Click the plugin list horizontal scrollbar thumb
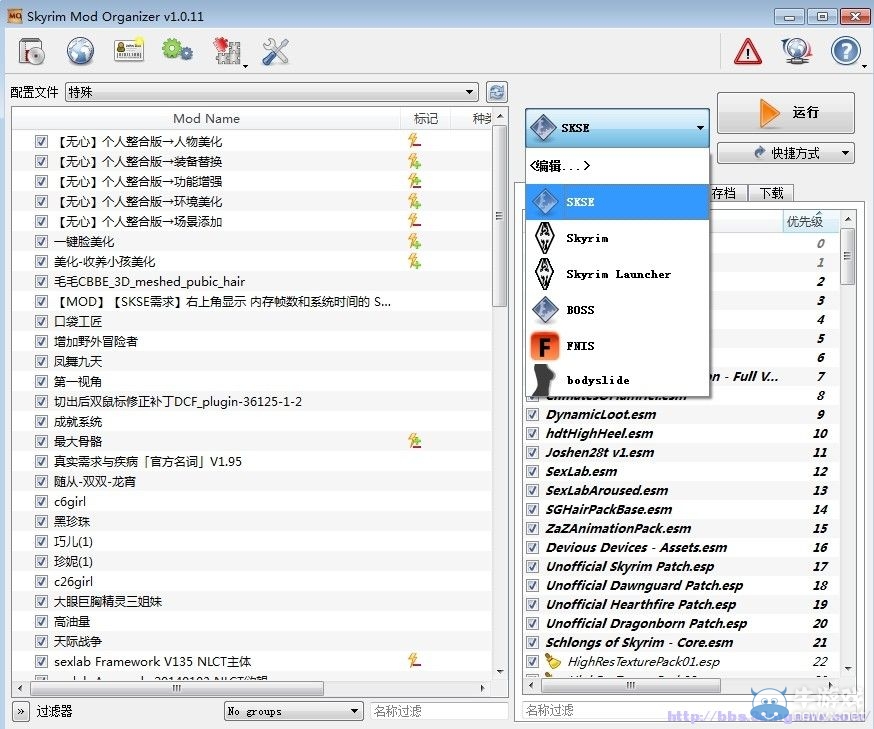This screenshot has width=874, height=729. tap(630, 685)
